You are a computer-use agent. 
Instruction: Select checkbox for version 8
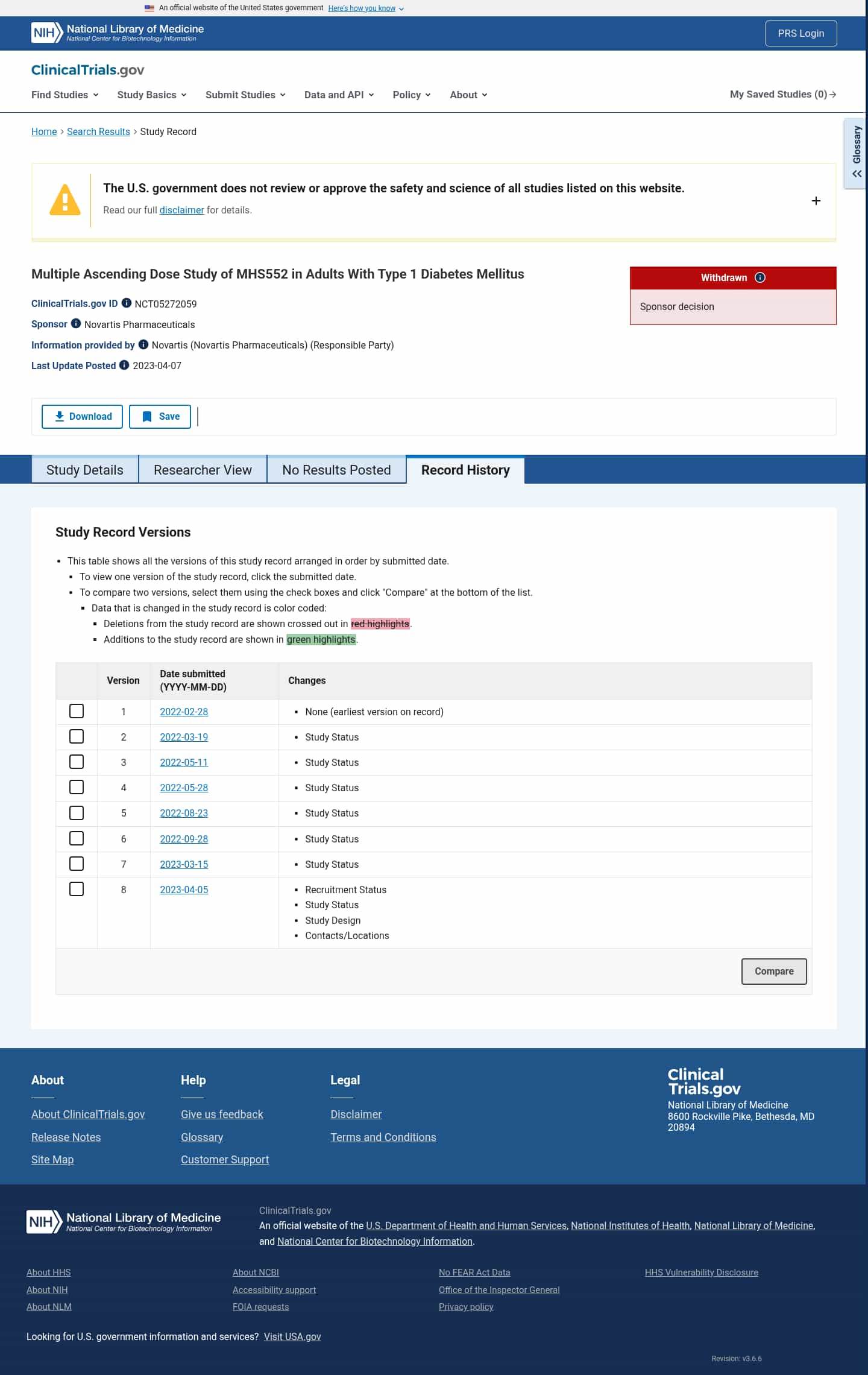click(x=77, y=889)
